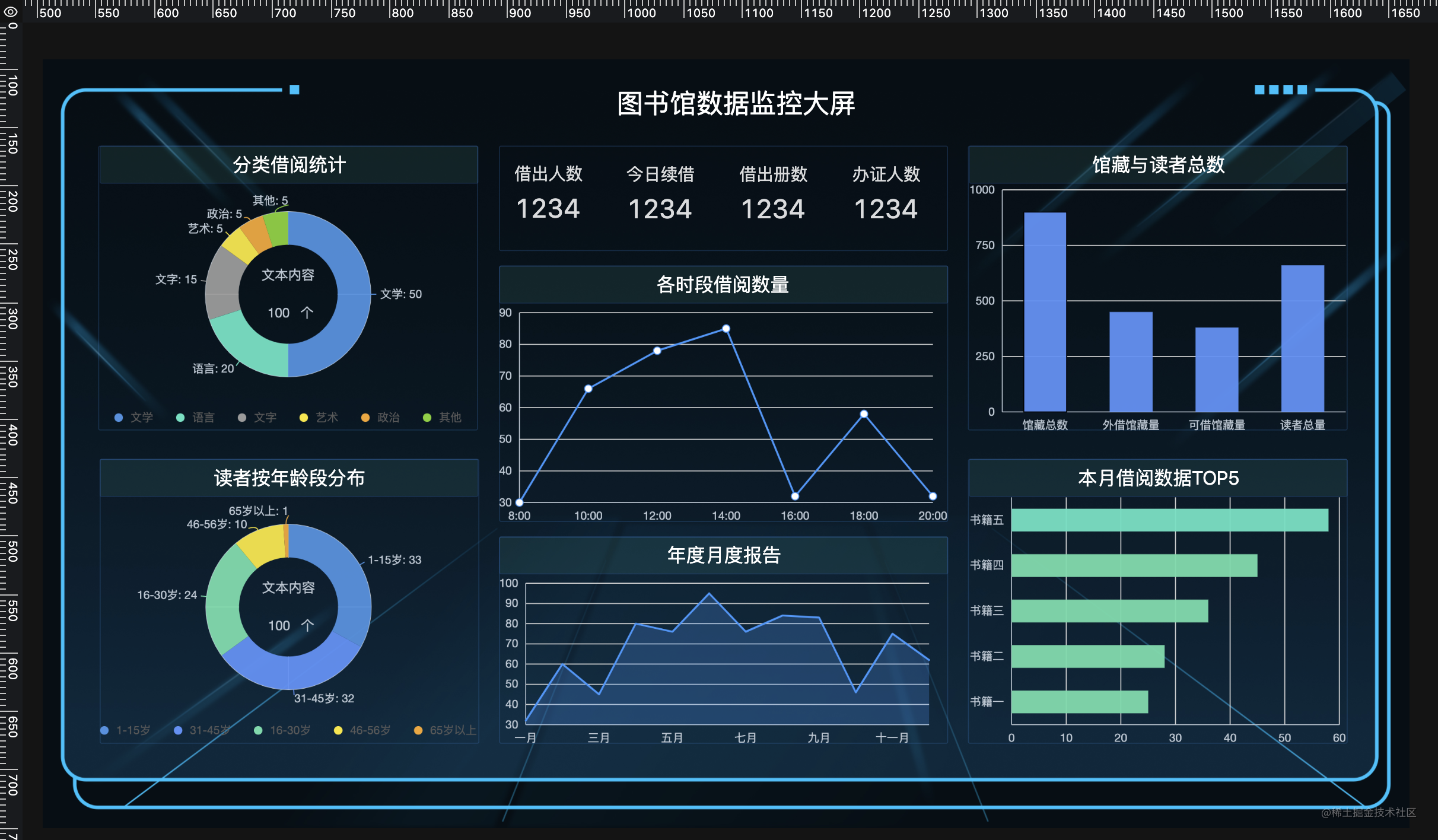1438x840 pixels.
Task: Click the small blue square left of title
Action: point(294,90)
